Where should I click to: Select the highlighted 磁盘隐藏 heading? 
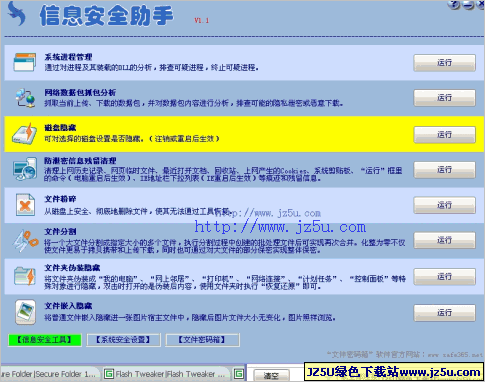tap(60, 128)
